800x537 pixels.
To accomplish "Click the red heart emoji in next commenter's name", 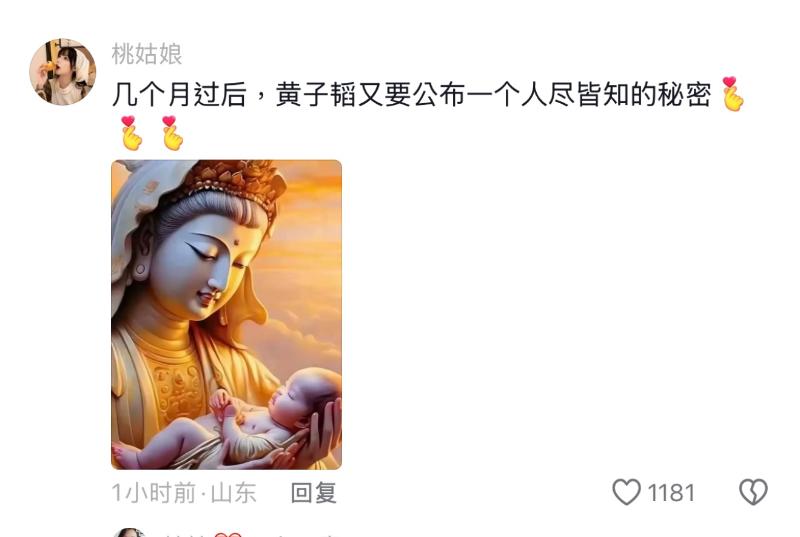I will click(x=227, y=534).
